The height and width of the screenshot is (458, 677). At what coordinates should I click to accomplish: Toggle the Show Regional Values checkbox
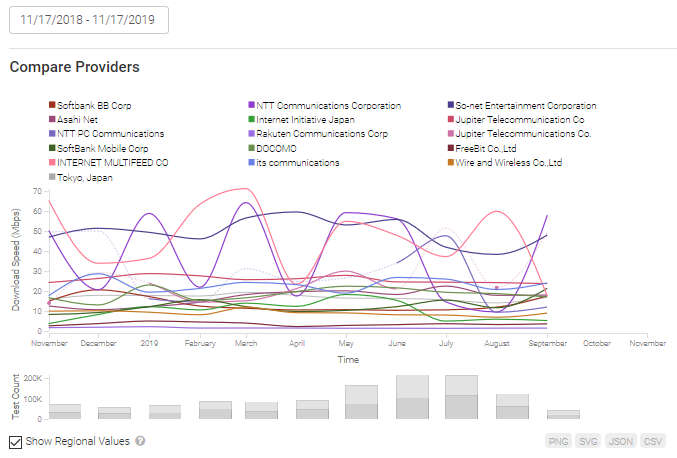point(16,442)
